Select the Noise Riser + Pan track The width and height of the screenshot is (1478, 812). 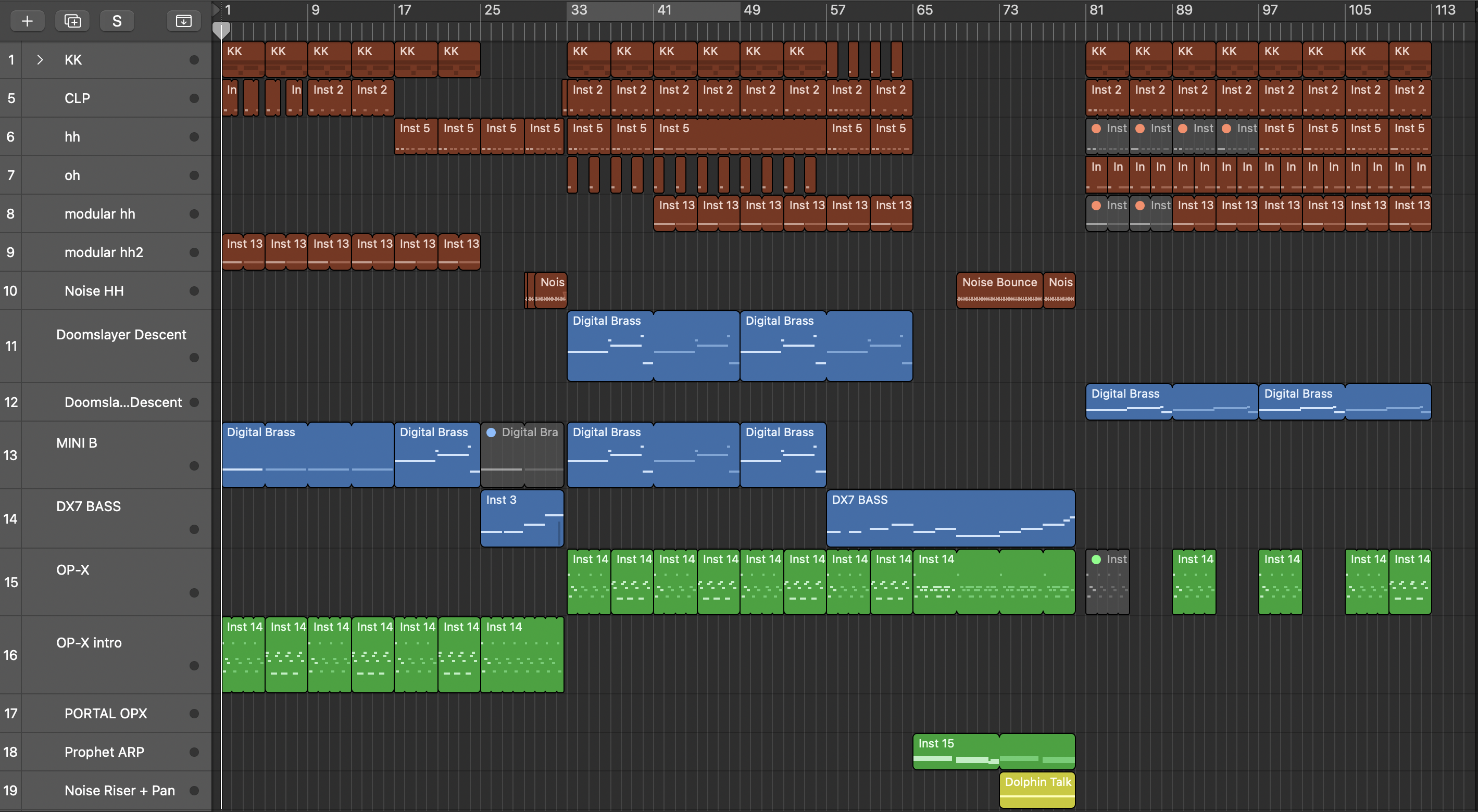tap(119, 790)
